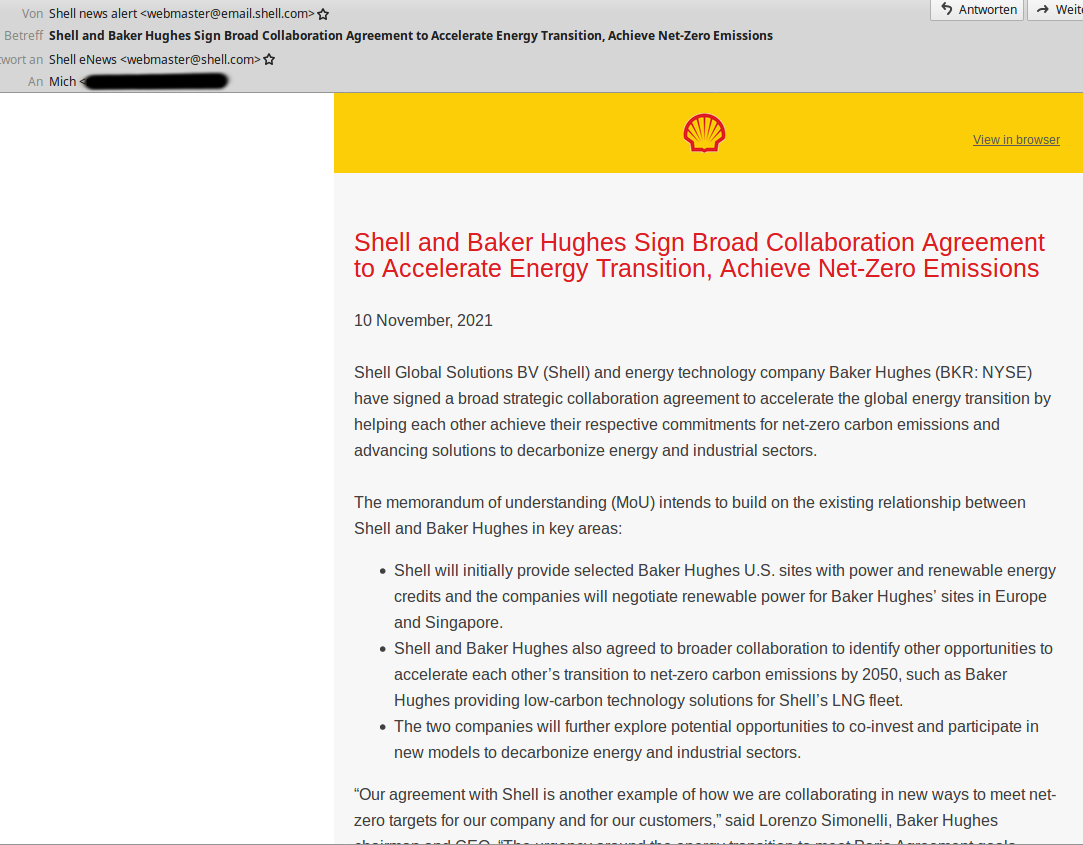Viewport: 1083px width, 845px height.
Task: Click the Antworten reply button
Action: pyautogui.click(x=977, y=10)
